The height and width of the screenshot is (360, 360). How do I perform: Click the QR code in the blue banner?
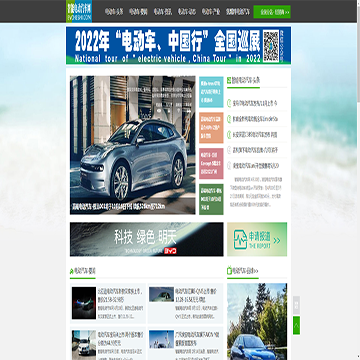[271, 46]
